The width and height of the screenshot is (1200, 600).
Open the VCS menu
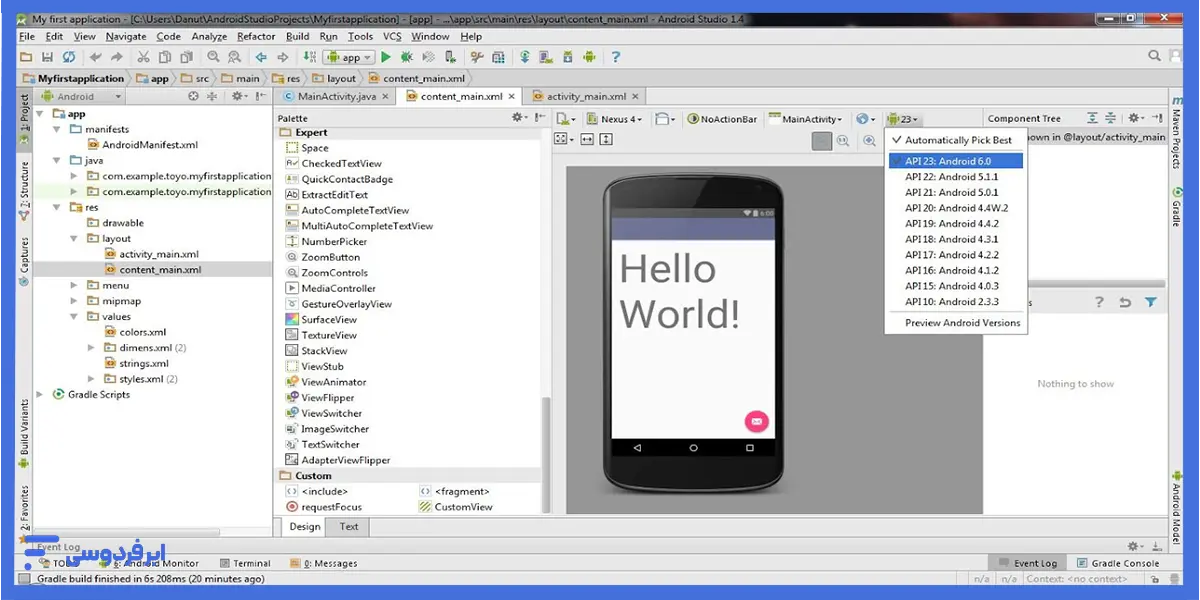click(x=392, y=37)
